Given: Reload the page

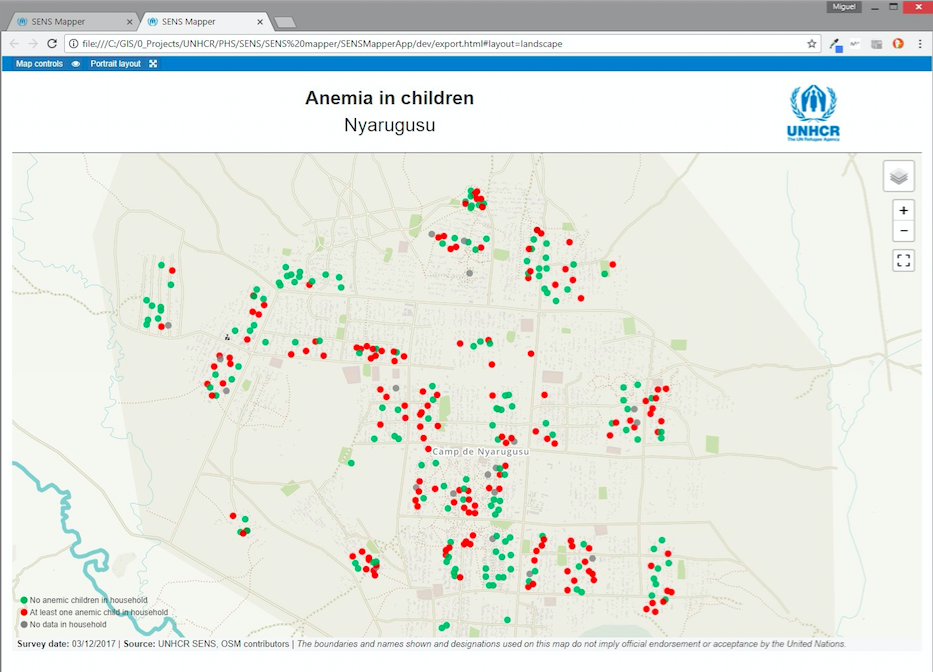Looking at the screenshot, I should point(52,44).
